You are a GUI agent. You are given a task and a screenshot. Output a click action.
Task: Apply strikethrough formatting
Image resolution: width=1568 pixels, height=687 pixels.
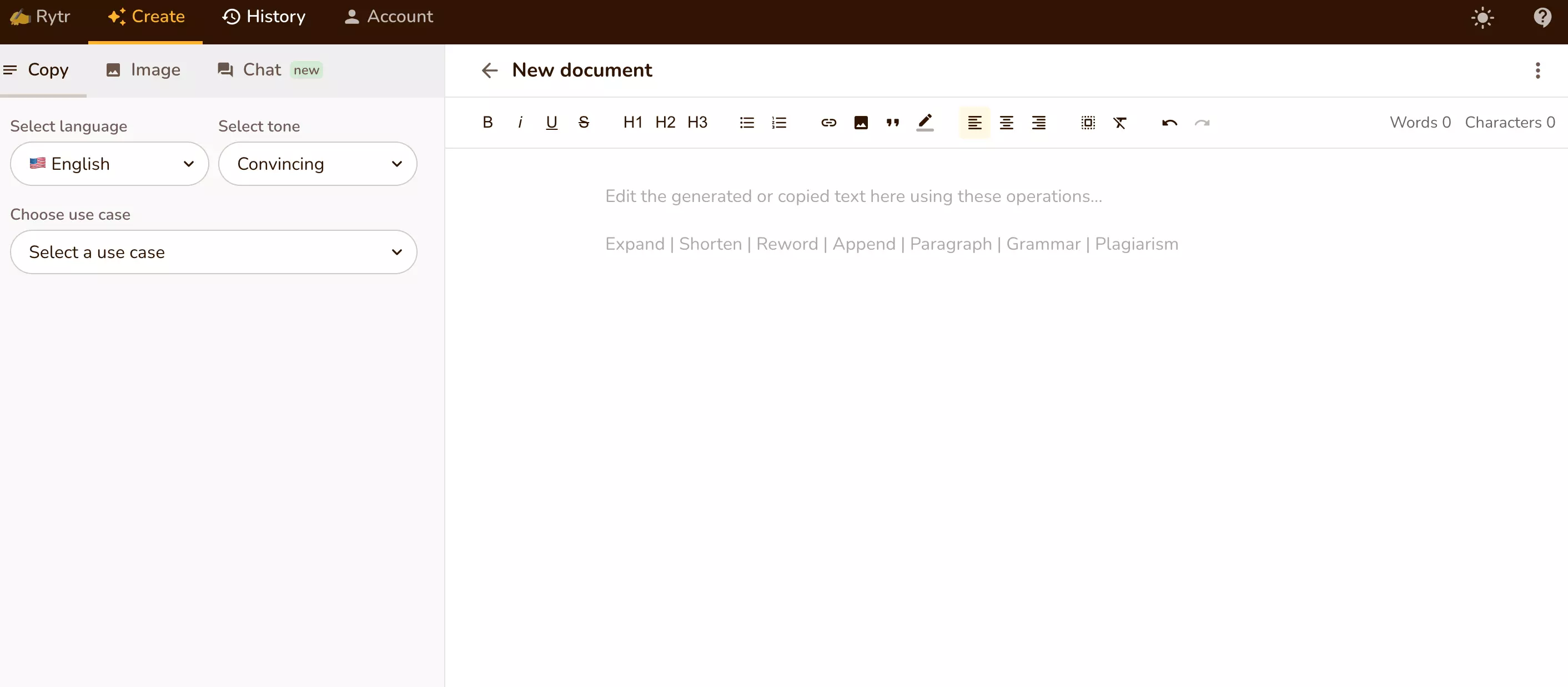(584, 122)
